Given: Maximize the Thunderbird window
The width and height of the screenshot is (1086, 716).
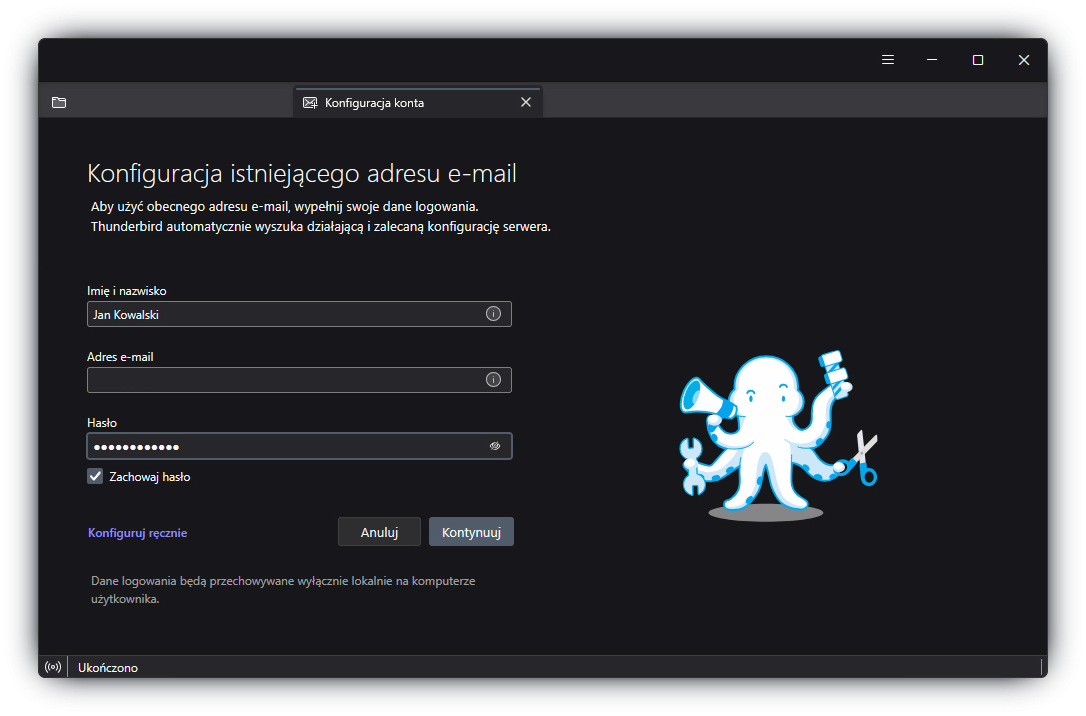Looking at the screenshot, I should coord(977,59).
